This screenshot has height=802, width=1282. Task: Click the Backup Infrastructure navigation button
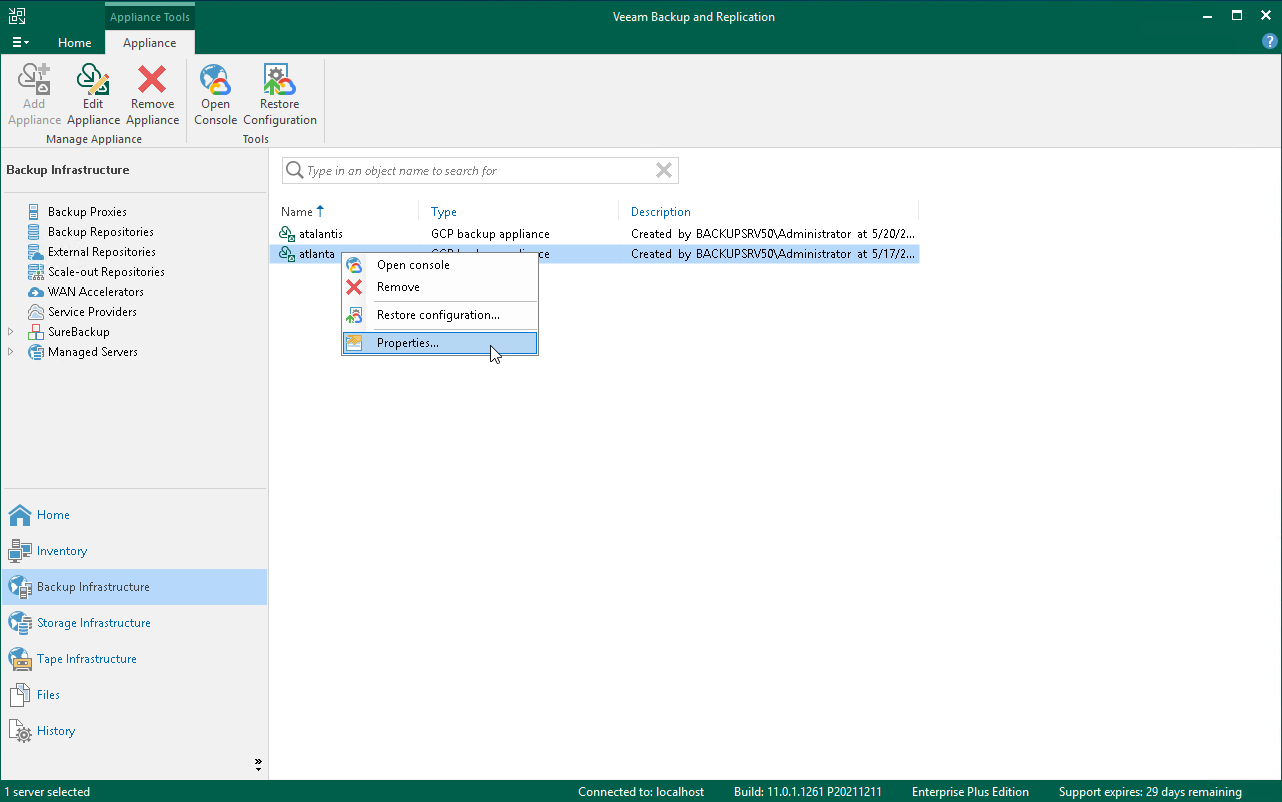pos(134,587)
